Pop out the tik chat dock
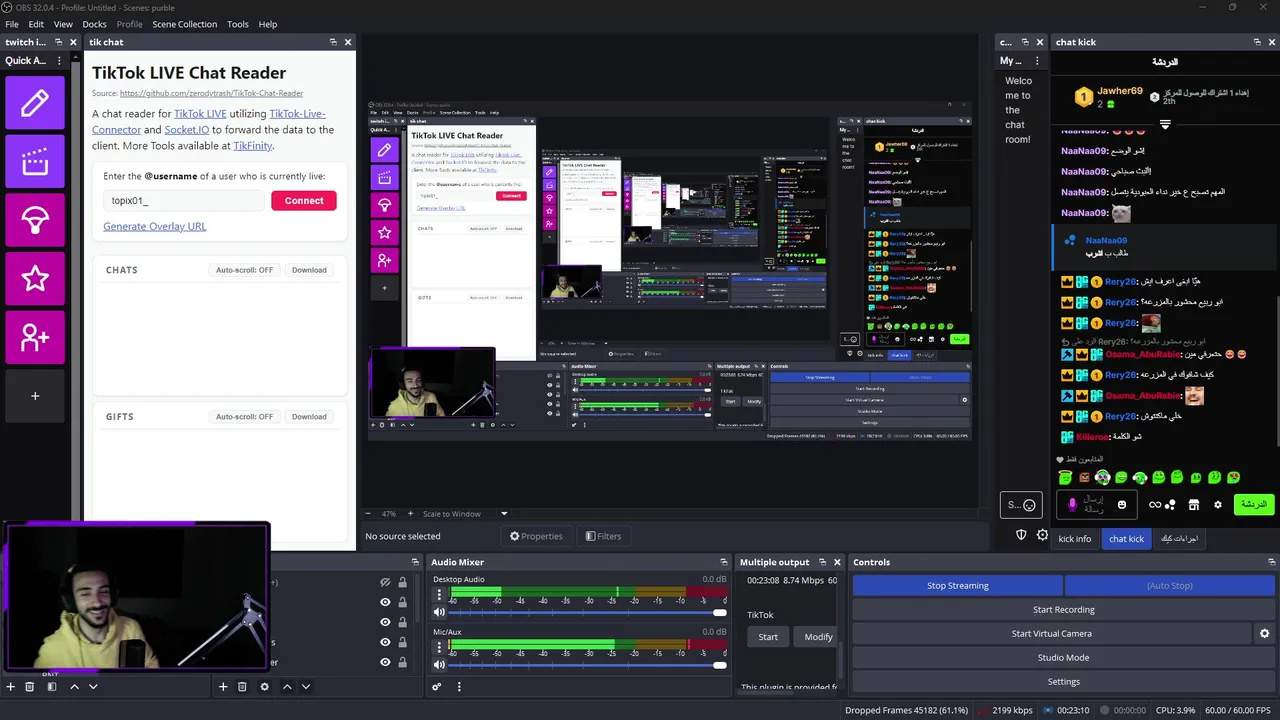Image resolution: width=1280 pixels, height=720 pixels. [333, 42]
